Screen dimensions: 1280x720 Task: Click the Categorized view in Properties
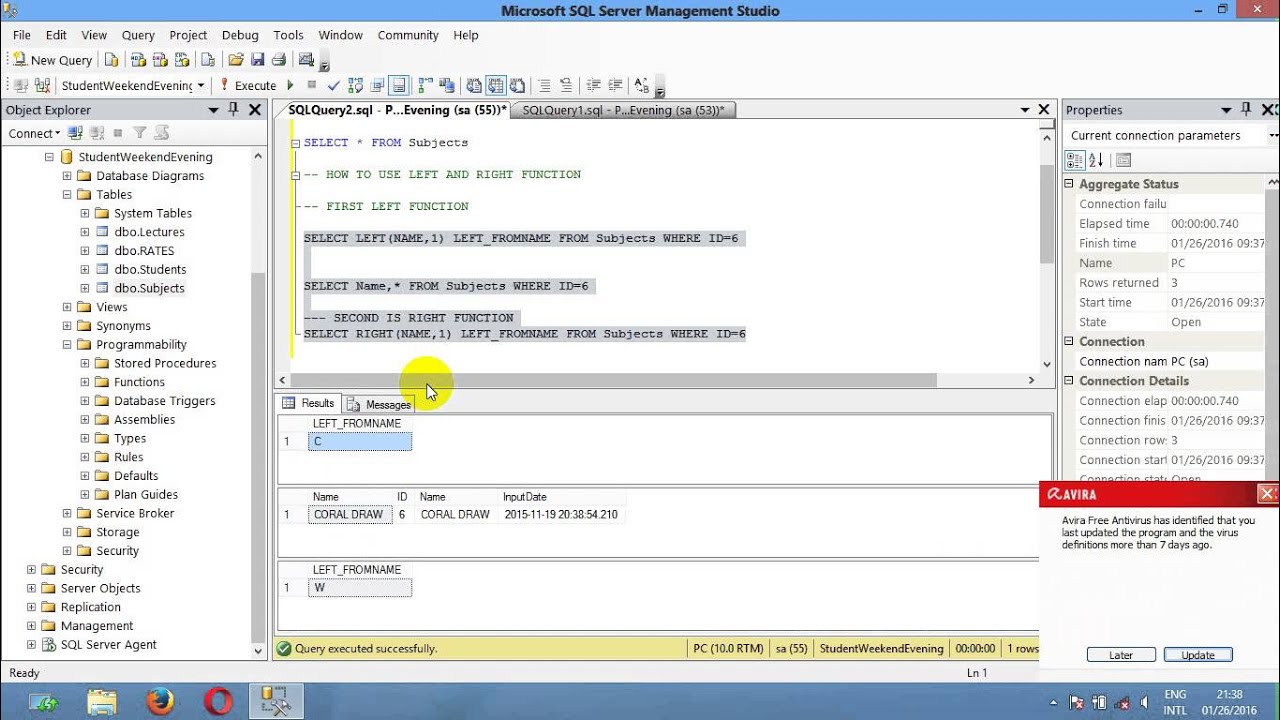1075,160
